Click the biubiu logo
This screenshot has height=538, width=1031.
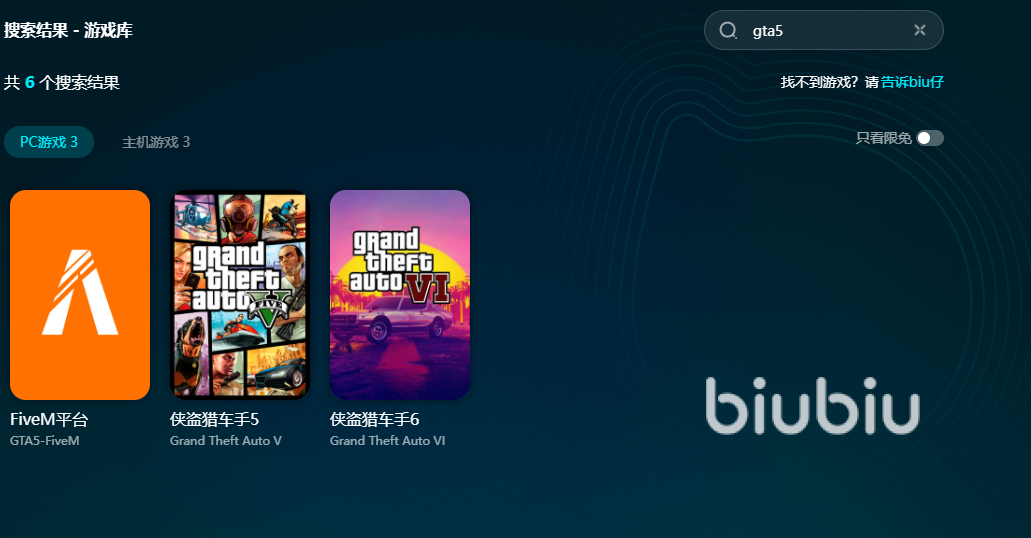coord(812,405)
